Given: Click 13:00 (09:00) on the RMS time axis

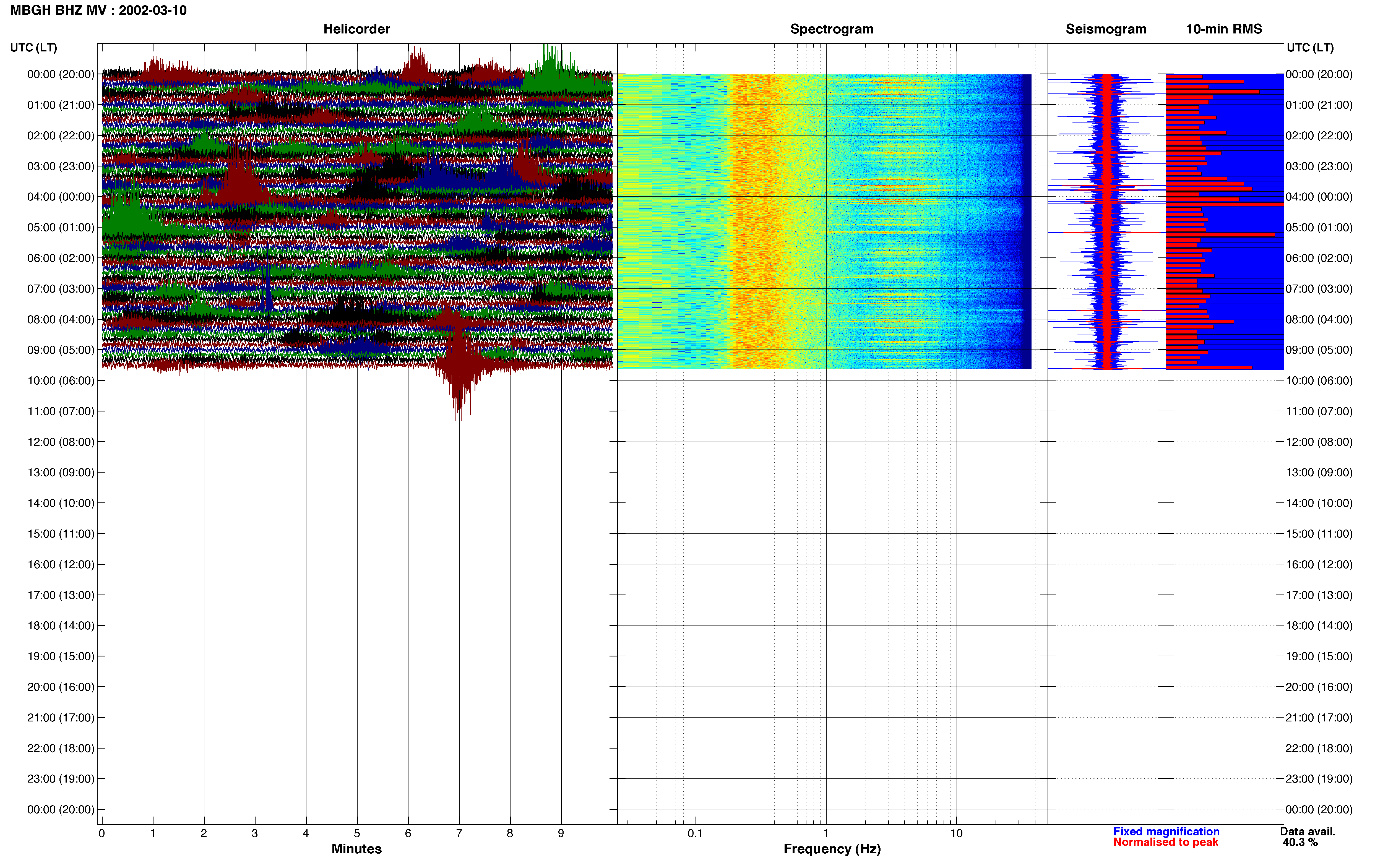Looking at the screenshot, I should click(1319, 473).
